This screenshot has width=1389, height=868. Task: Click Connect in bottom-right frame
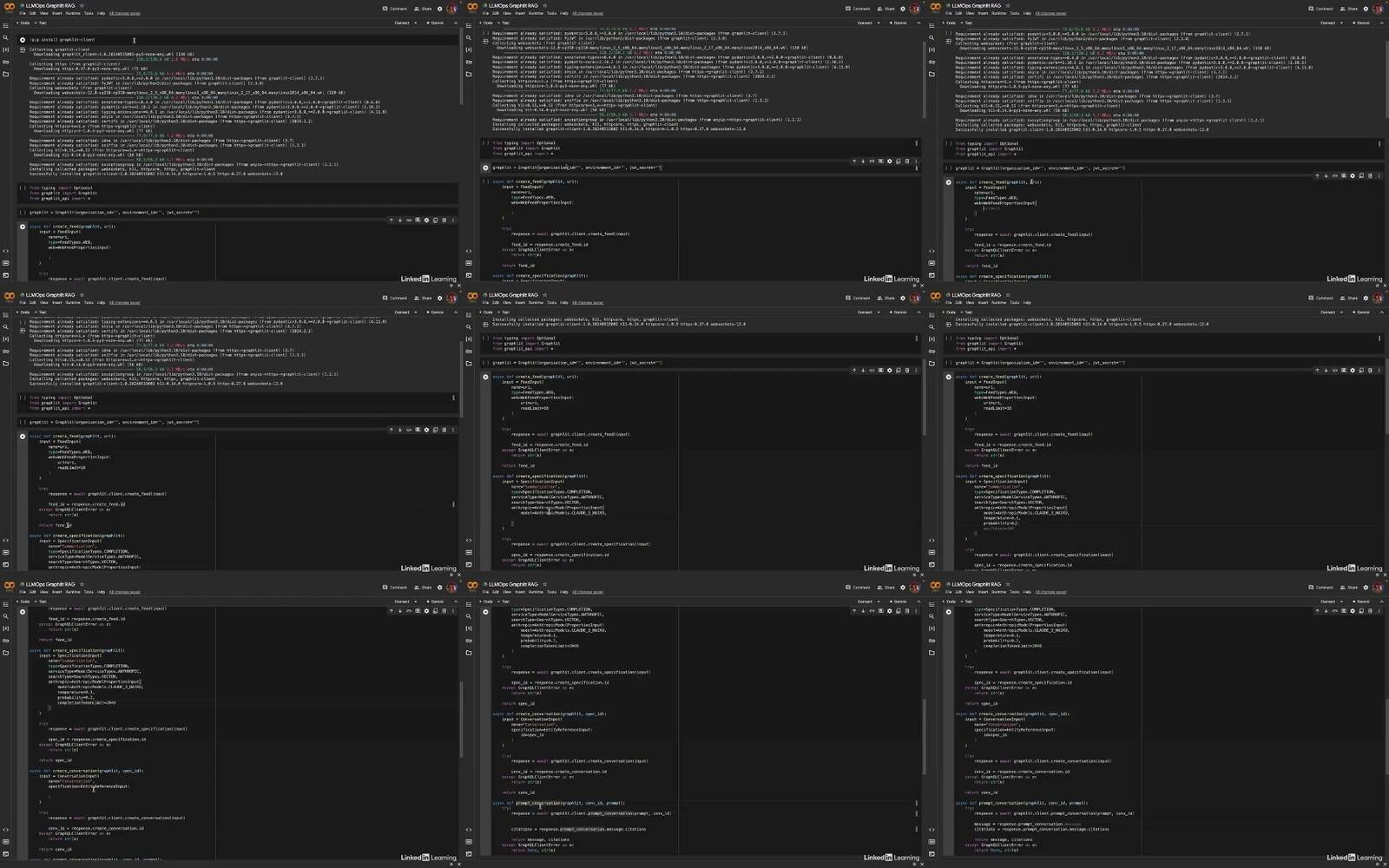pos(1328,602)
